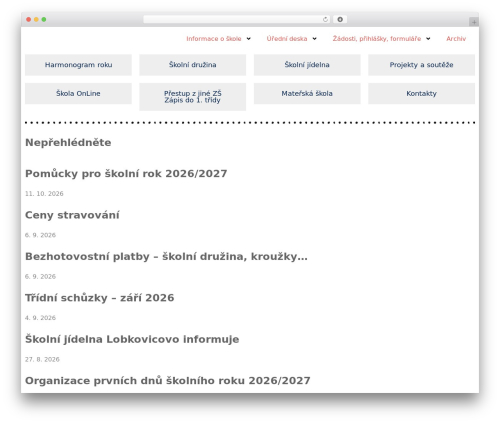This screenshot has width=500, height=423.
Task: Open the Kontakty tile
Action: 421,94
